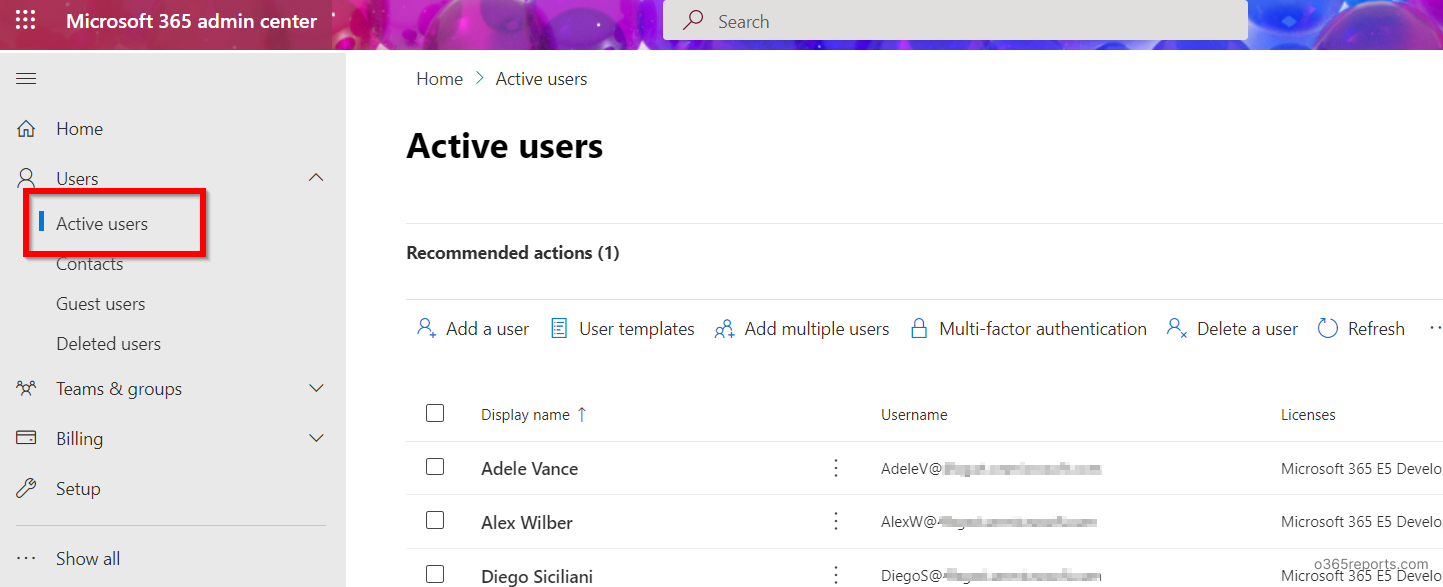Click the Users person icon
Viewport: 1443px width, 587px height.
26,178
